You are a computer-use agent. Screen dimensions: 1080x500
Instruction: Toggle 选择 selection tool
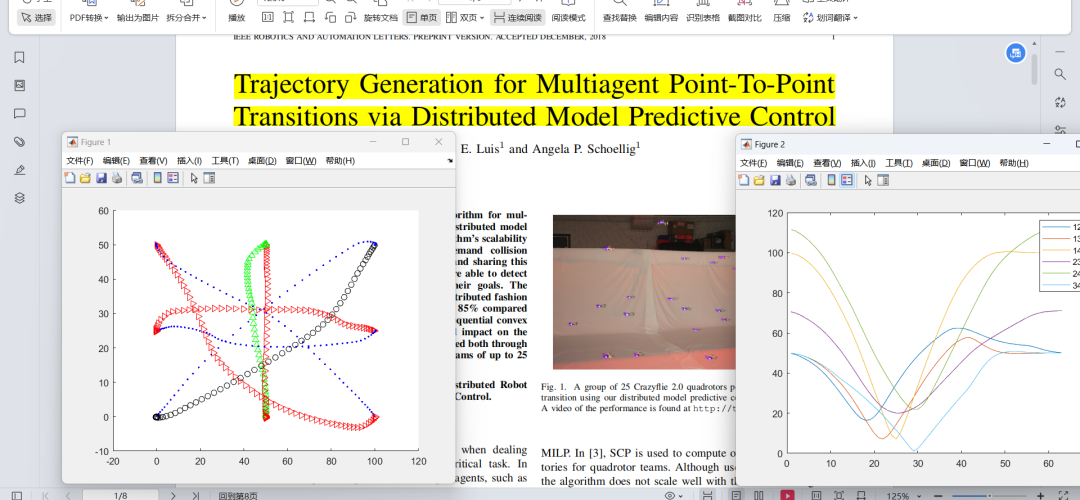(x=36, y=17)
